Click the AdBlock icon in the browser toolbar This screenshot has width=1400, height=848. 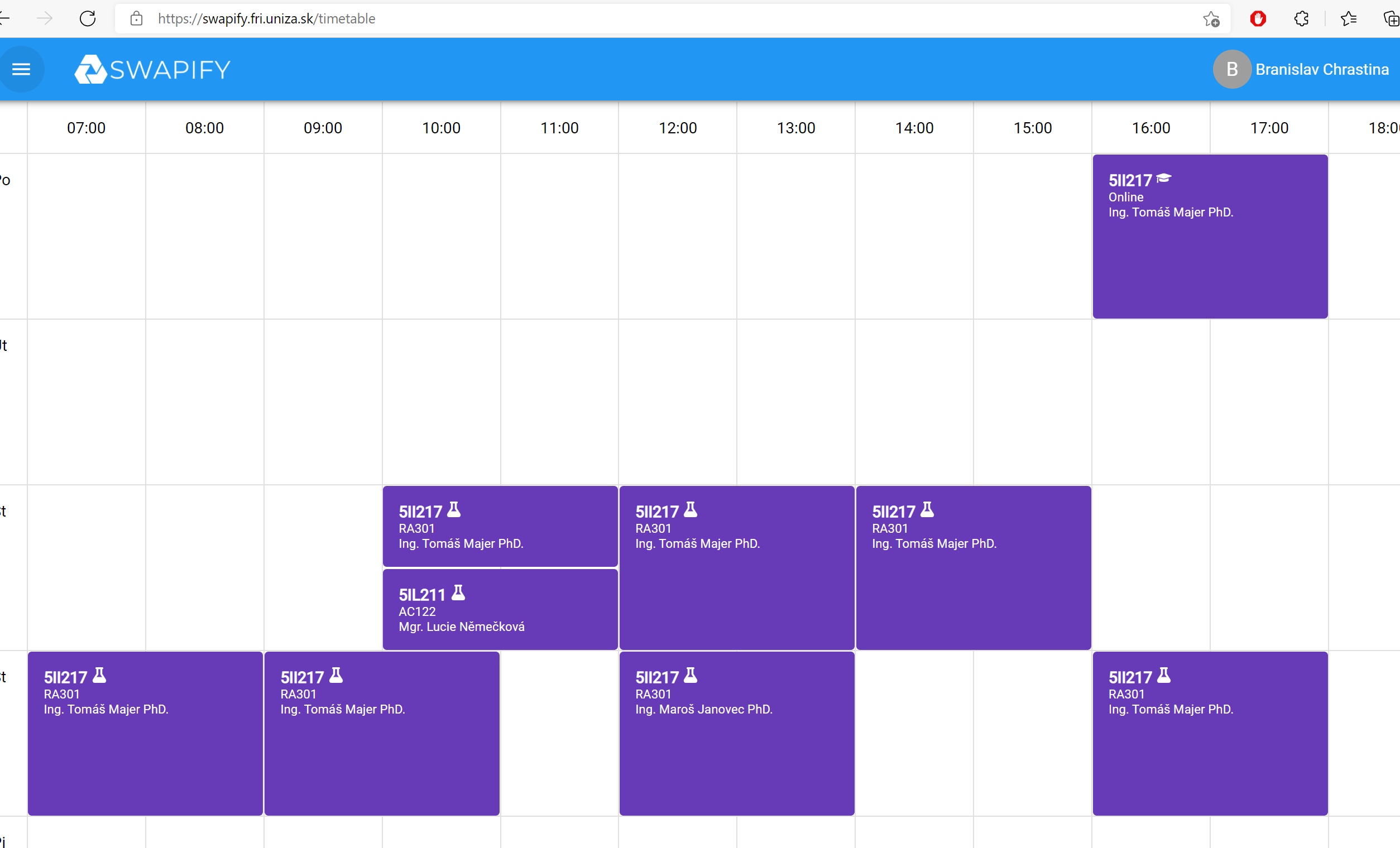point(1258,18)
